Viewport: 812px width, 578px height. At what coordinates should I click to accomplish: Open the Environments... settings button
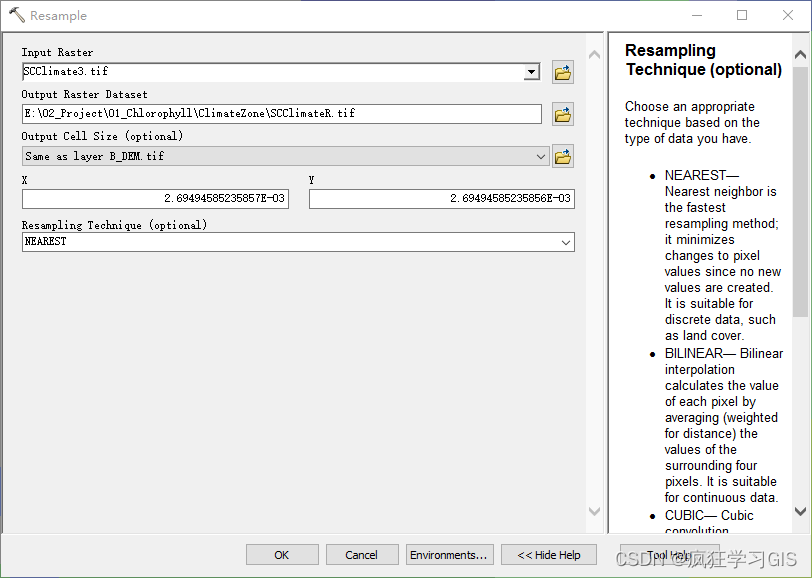[x=450, y=555]
